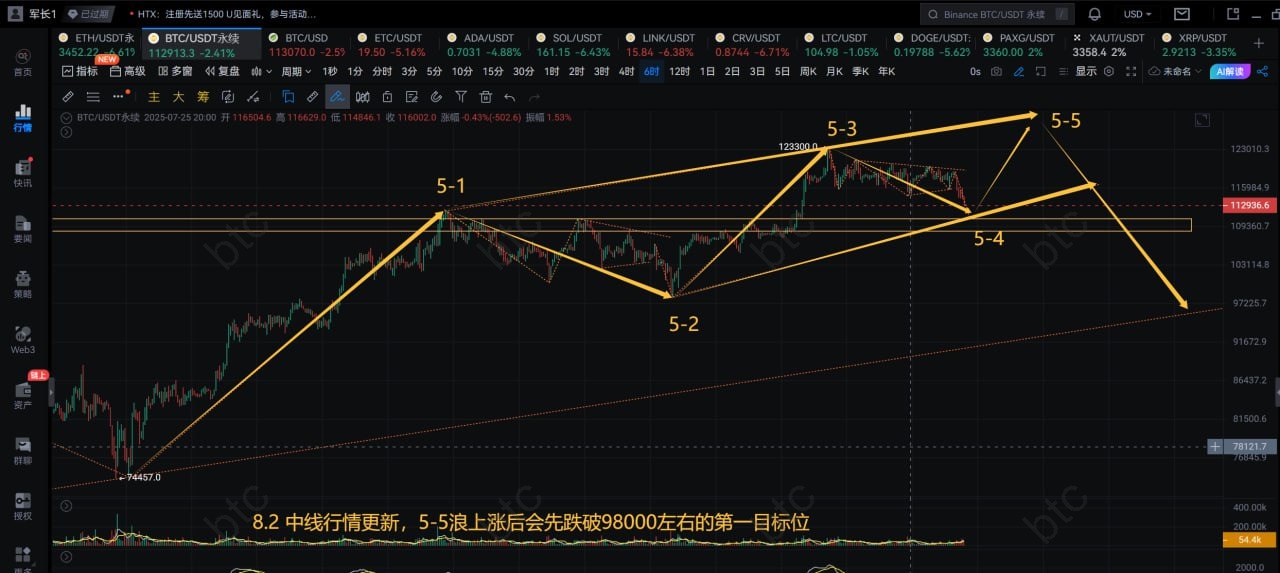Click the 主 indicator button
Screen dimensions: 1280x573
(x=154, y=96)
